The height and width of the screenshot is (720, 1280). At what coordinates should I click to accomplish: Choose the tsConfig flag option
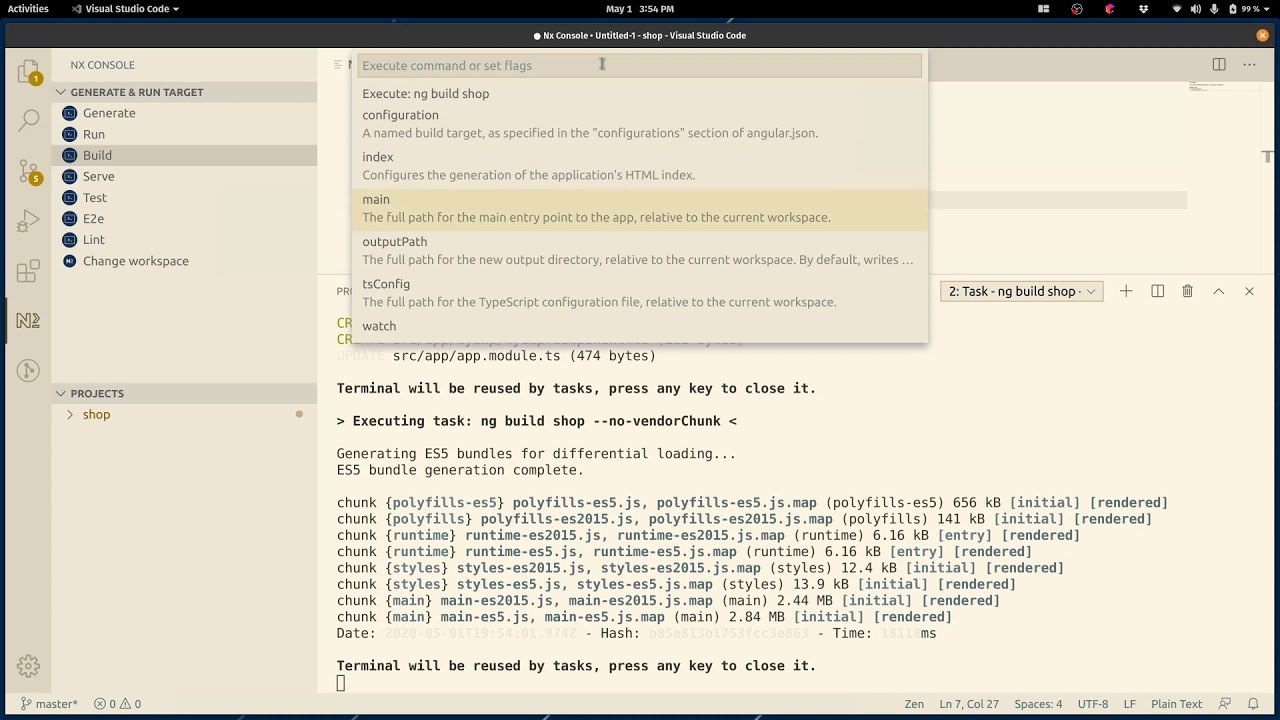point(640,293)
